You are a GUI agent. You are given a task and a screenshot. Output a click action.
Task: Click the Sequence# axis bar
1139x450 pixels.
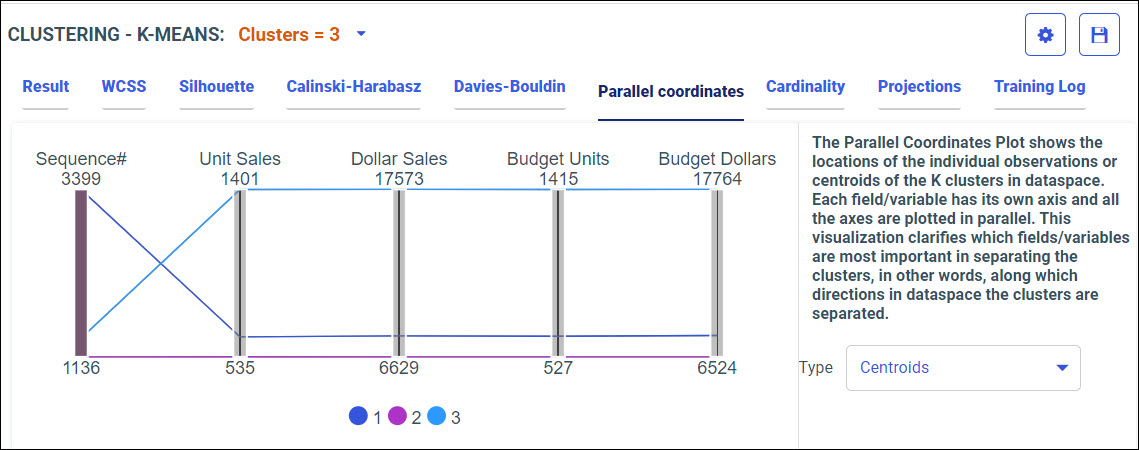pos(81,273)
